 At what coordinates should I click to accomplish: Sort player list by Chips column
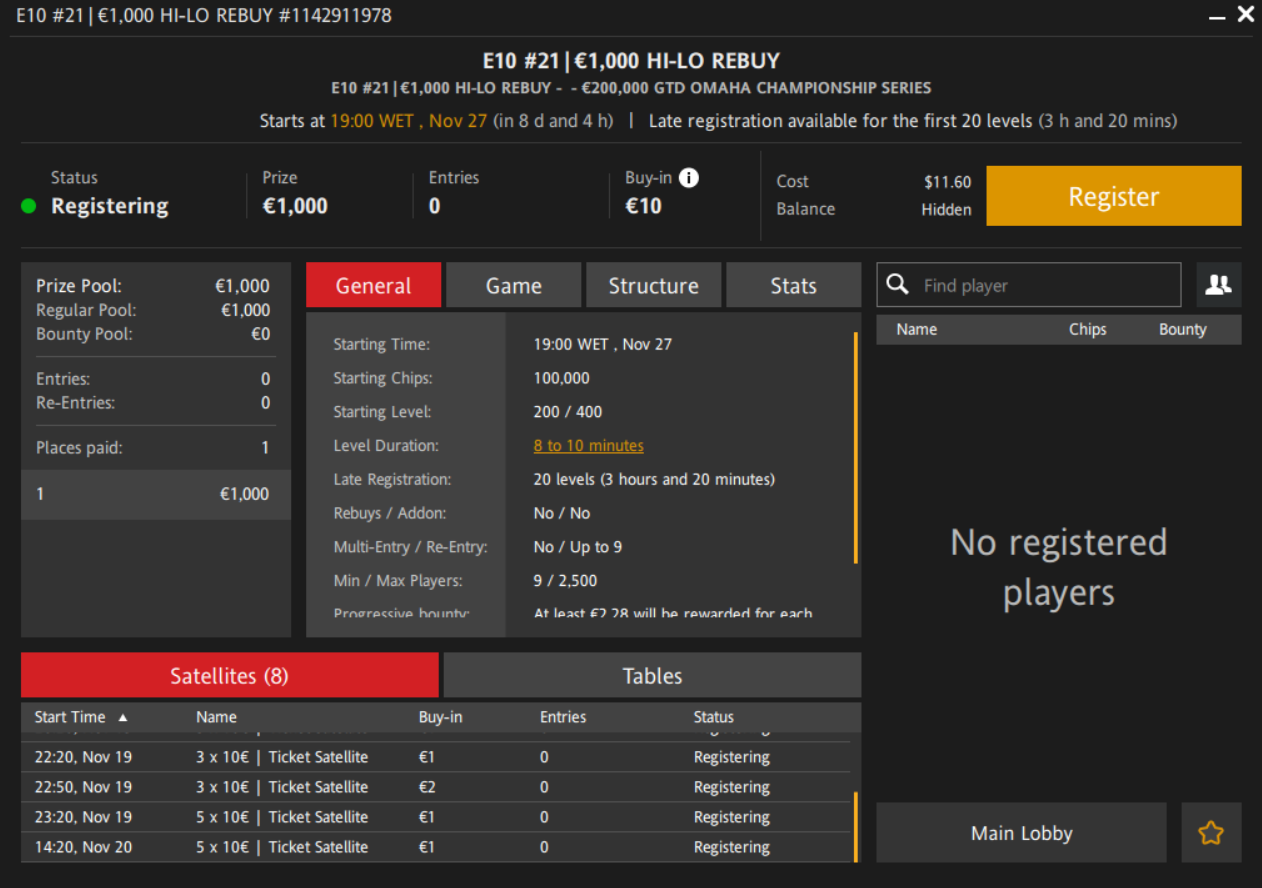(x=1087, y=330)
